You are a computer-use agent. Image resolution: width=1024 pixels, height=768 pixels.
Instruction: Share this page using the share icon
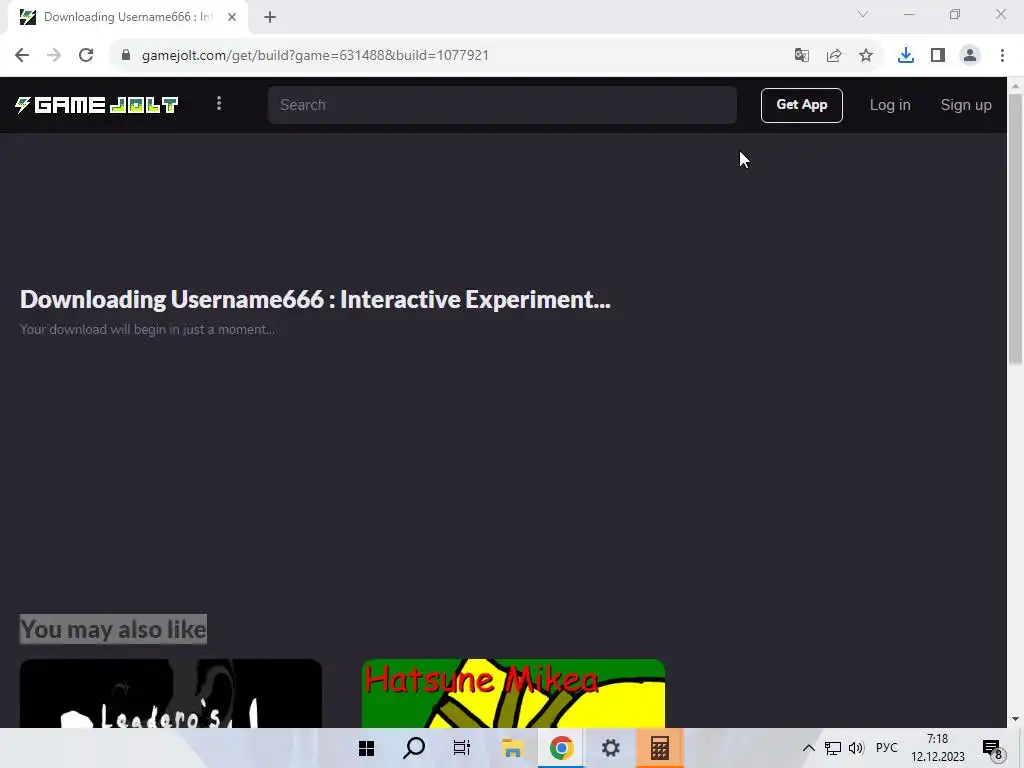coord(833,56)
